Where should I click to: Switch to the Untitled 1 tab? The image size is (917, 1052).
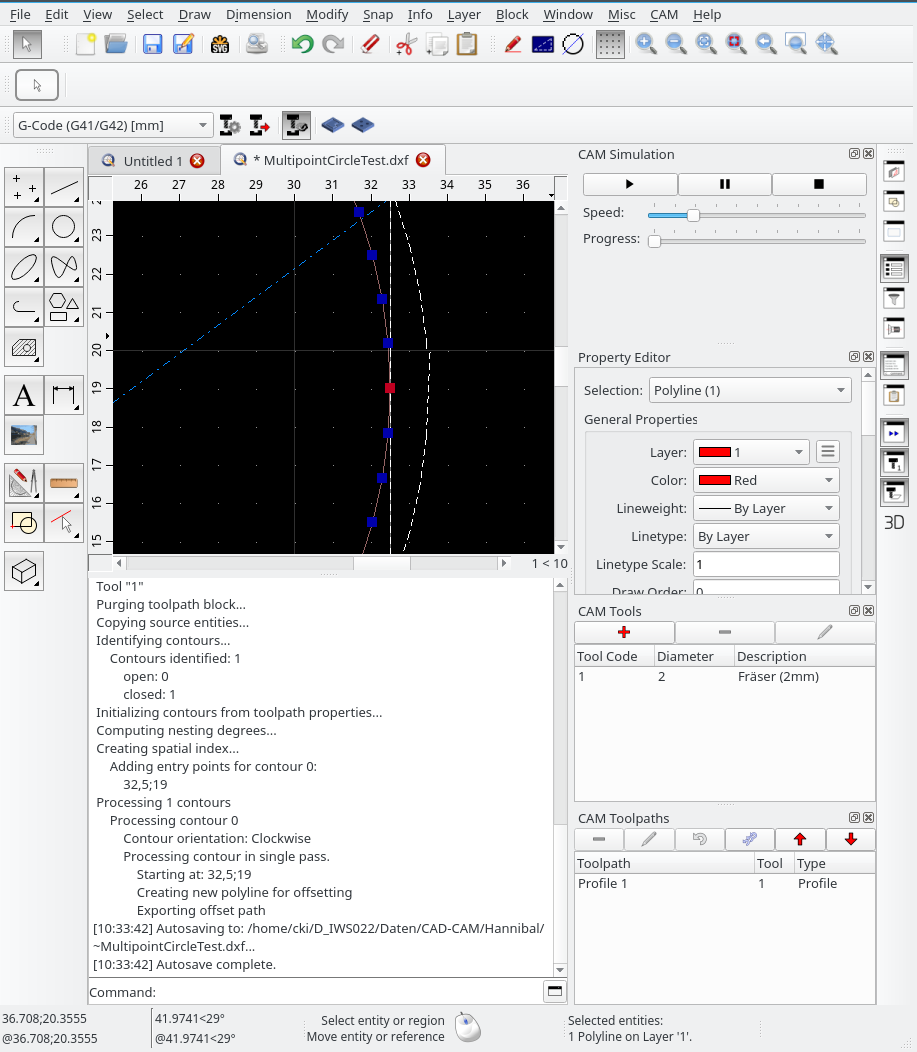152,161
